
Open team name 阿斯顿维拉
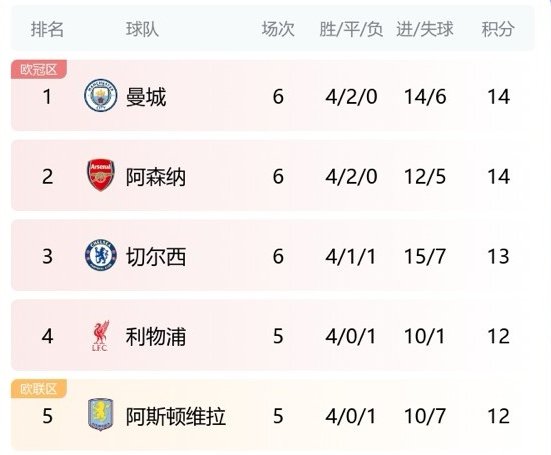pos(176,416)
